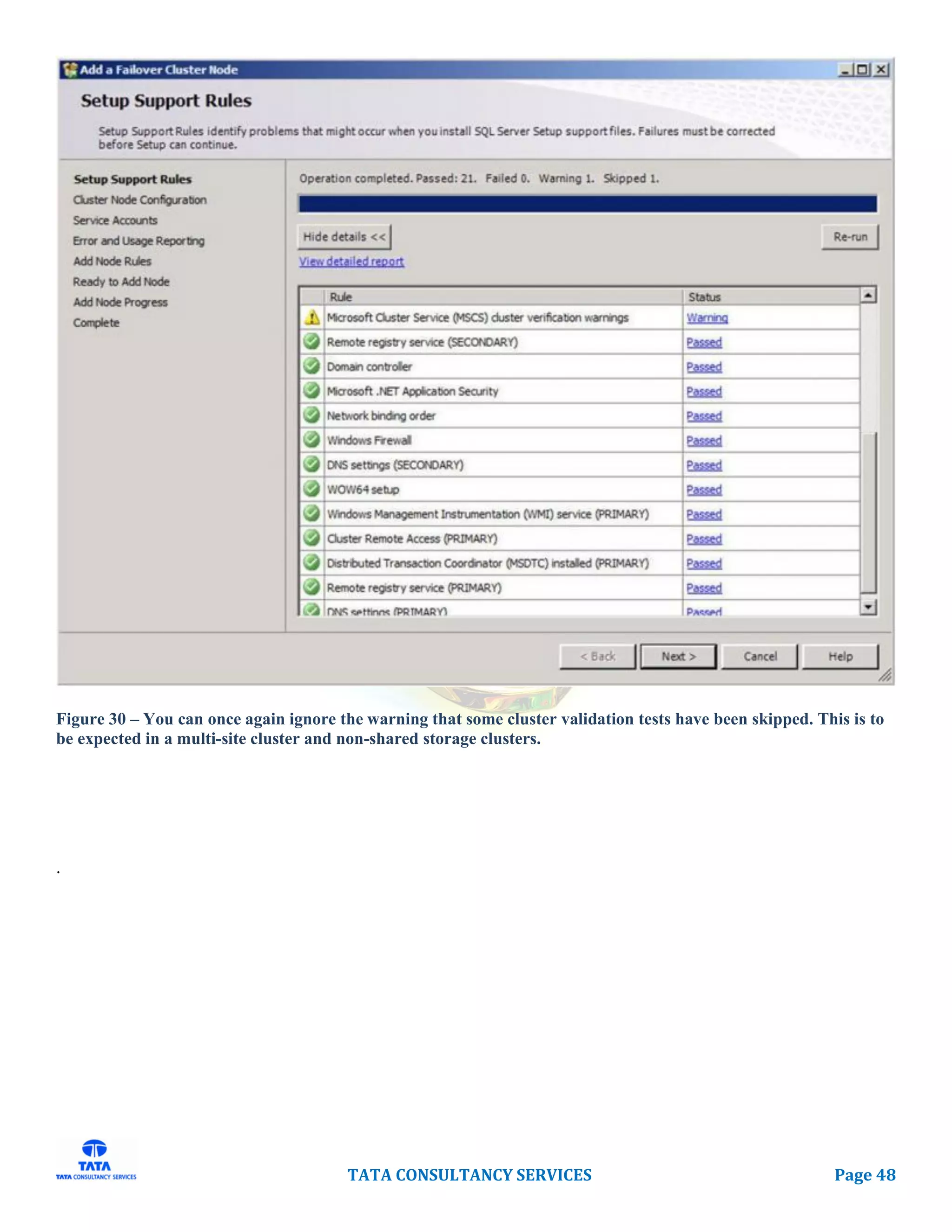The width and height of the screenshot is (952, 1232).
Task: Close the Add a Failover Cluster Node window
Action: coord(881,70)
